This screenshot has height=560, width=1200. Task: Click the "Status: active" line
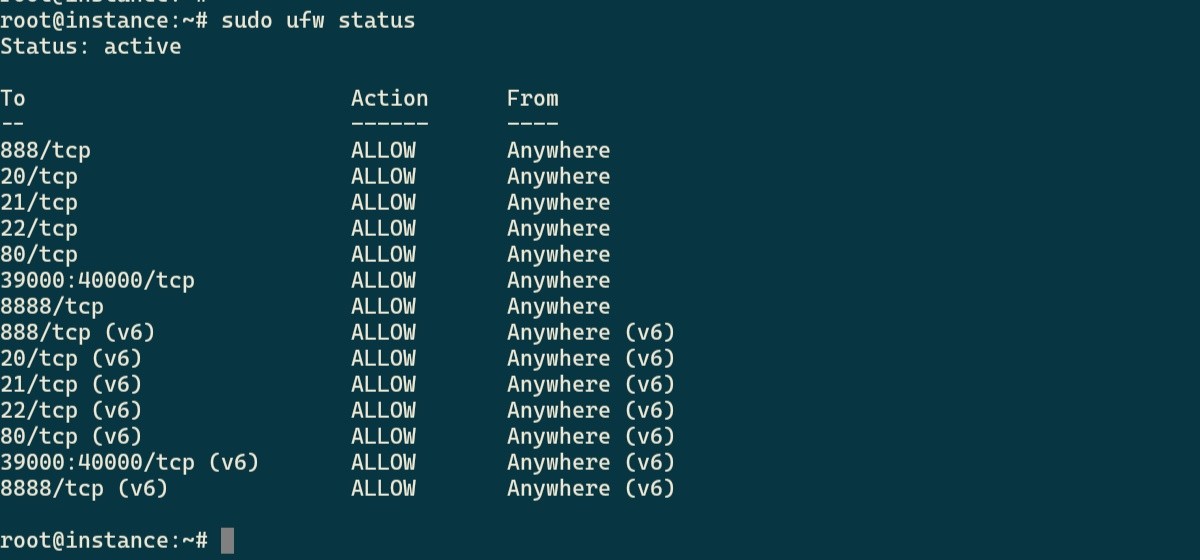pos(90,46)
